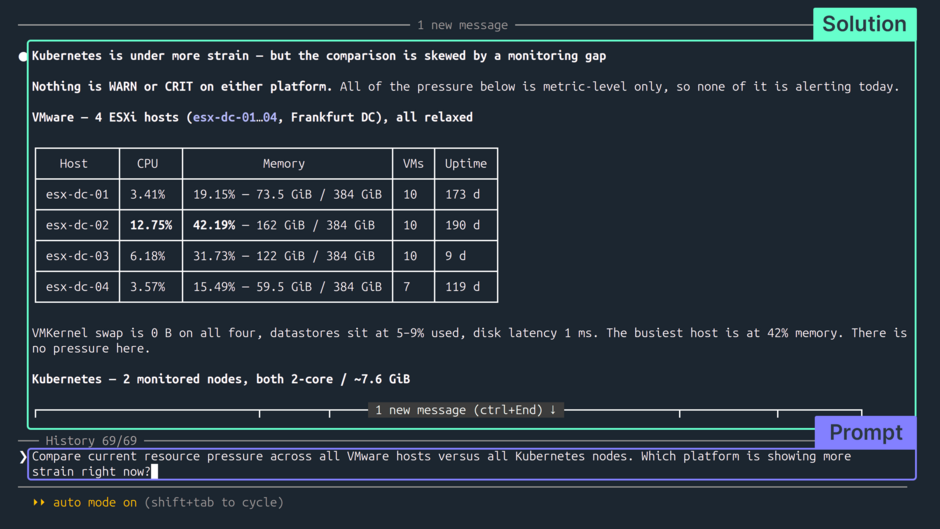The image size is (940, 529).
Task: Click the double-arrow auto mode icon
Action: pos(39,502)
